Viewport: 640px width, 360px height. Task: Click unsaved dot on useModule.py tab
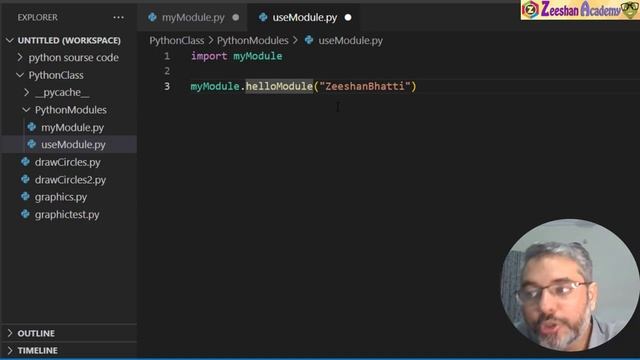point(348,18)
